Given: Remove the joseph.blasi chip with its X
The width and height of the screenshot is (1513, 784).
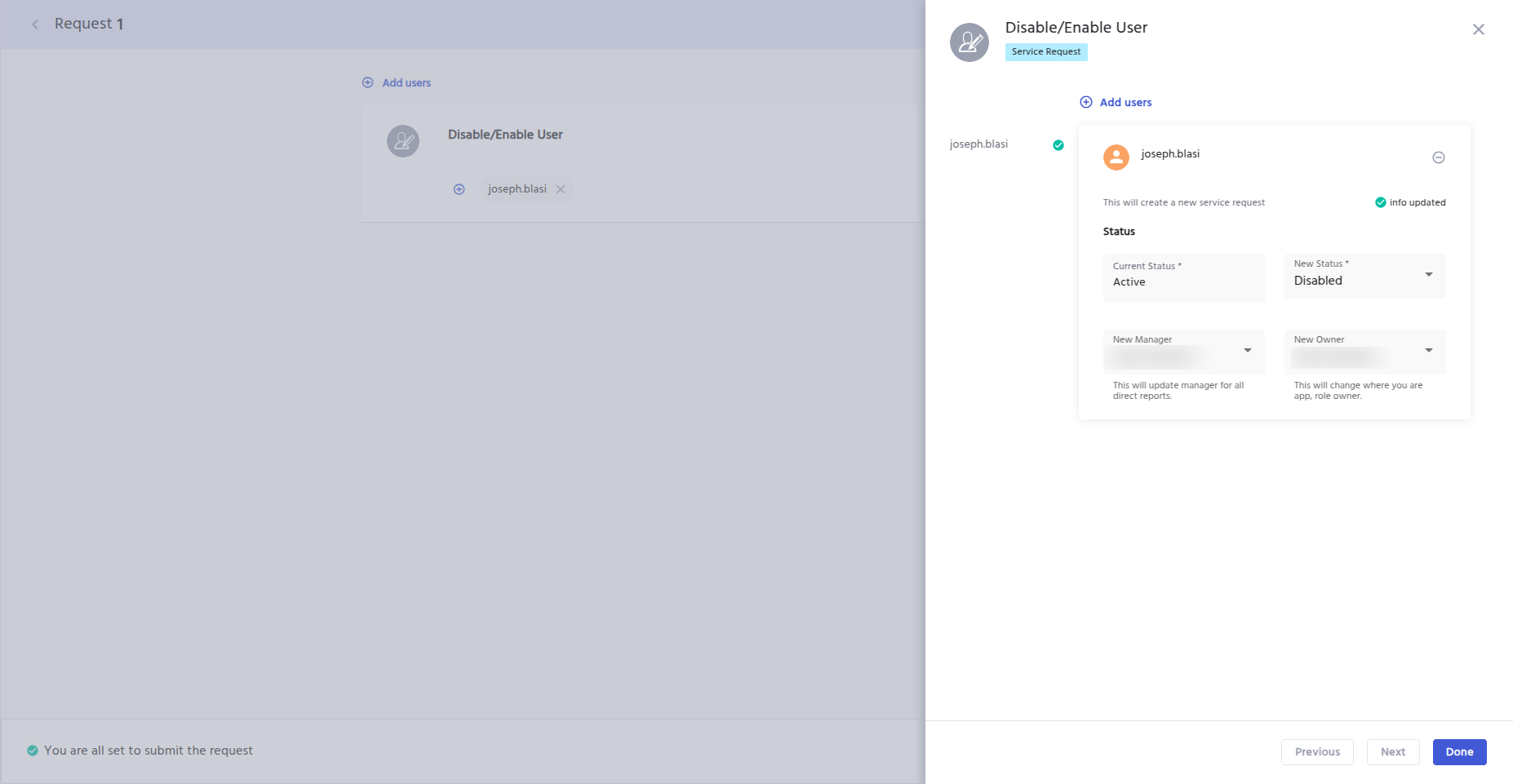Looking at the screenshot, I should point(561,189).
